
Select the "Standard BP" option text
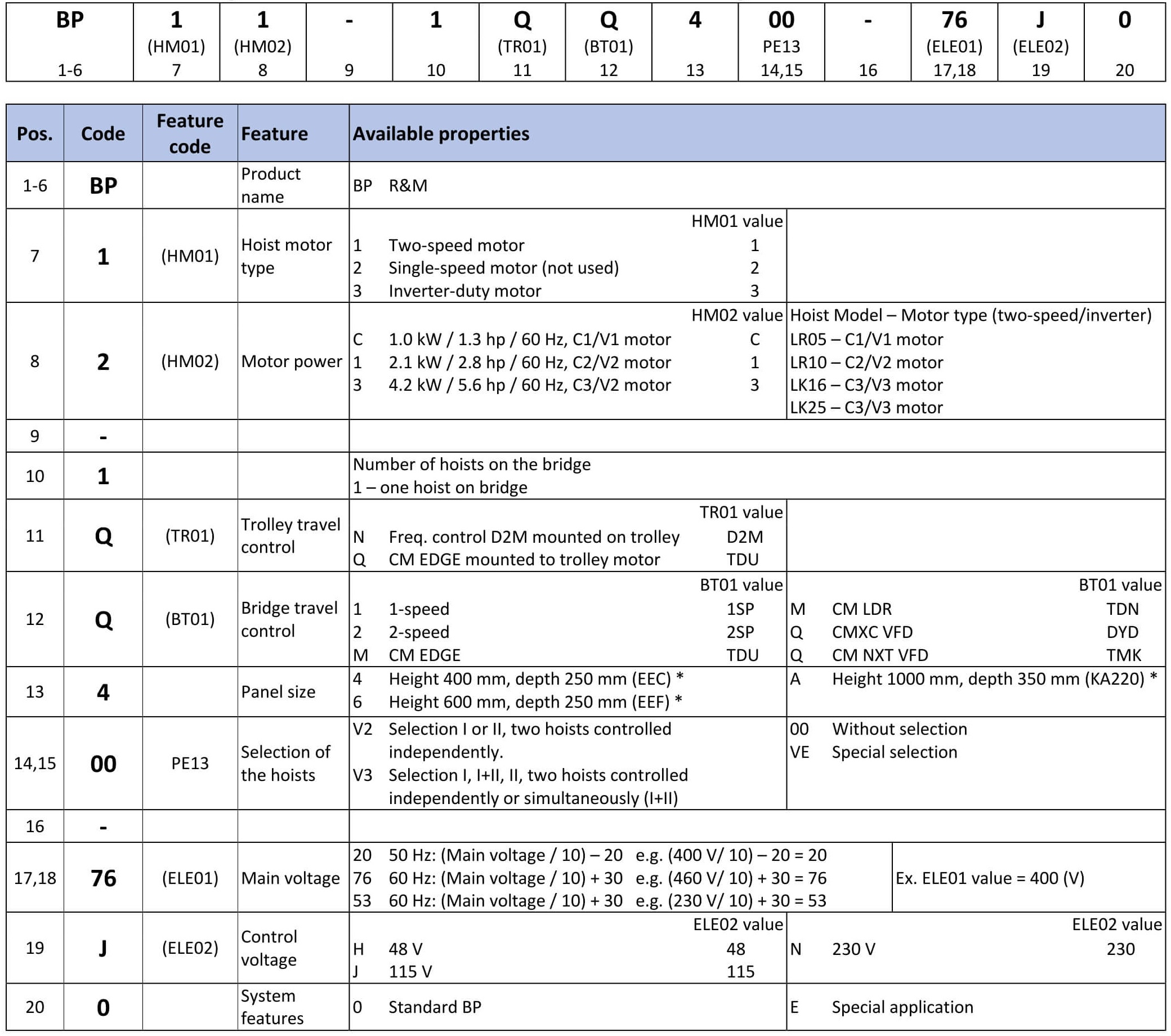coord(435,1007)
